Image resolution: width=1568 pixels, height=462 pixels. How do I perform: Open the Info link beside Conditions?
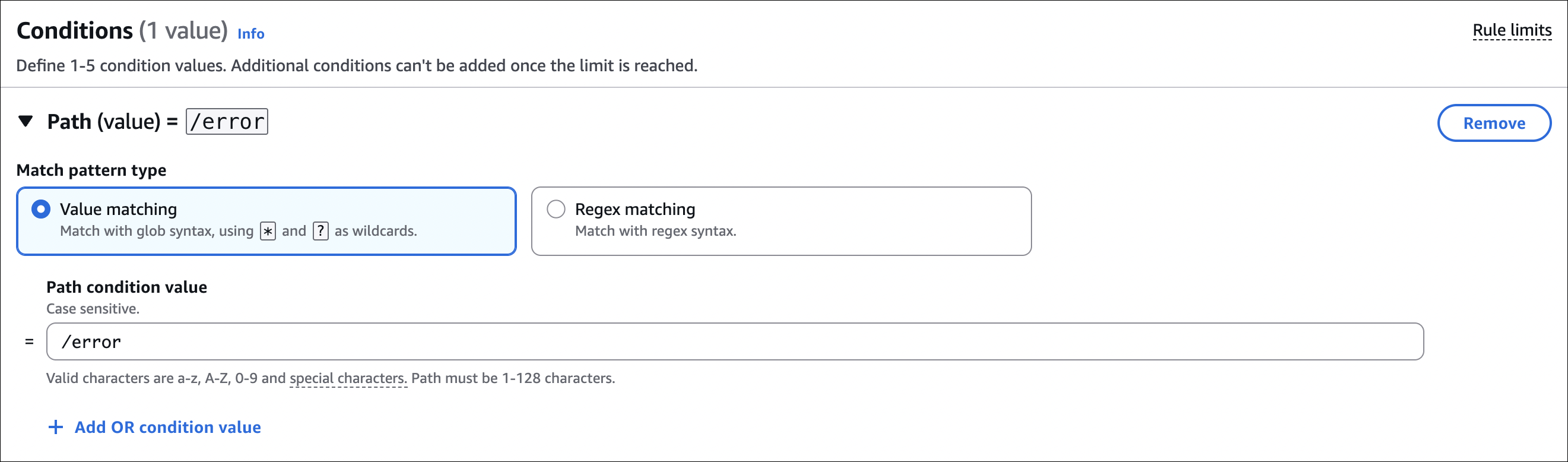coord(251,34)
